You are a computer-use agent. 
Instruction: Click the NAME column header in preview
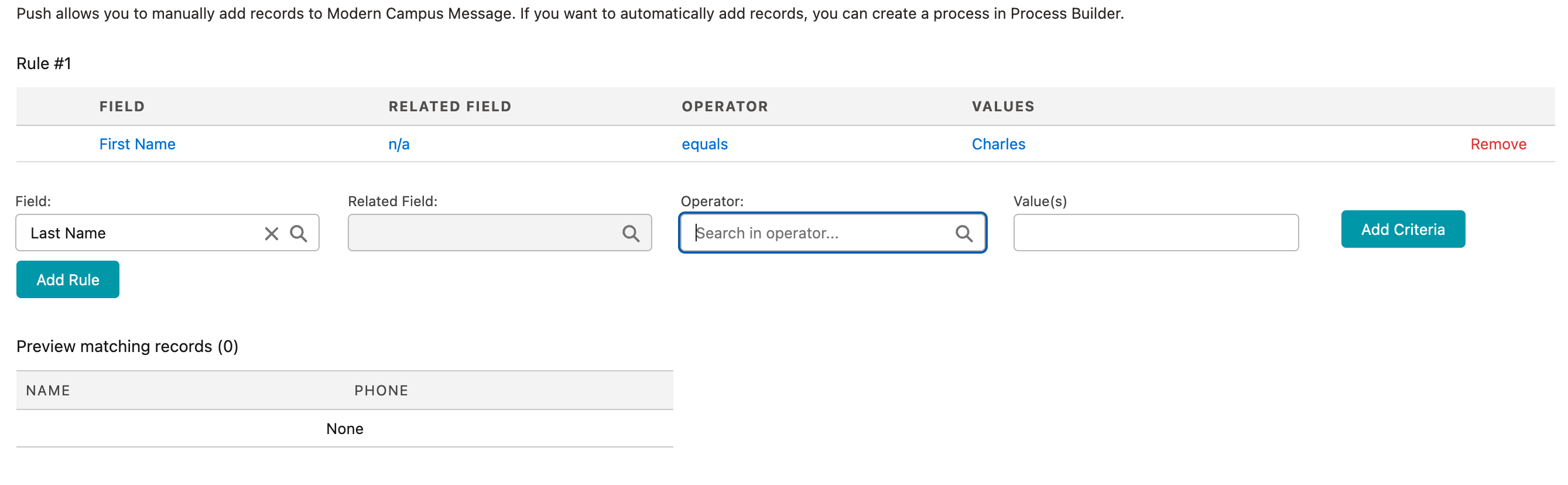tap(48, 391)
